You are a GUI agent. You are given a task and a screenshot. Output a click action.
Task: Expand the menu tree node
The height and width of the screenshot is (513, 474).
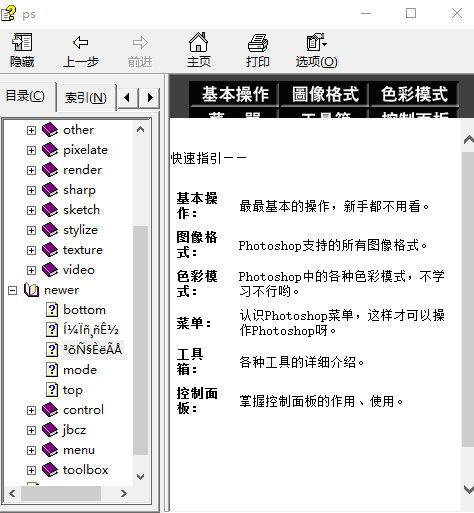(31, 450)
